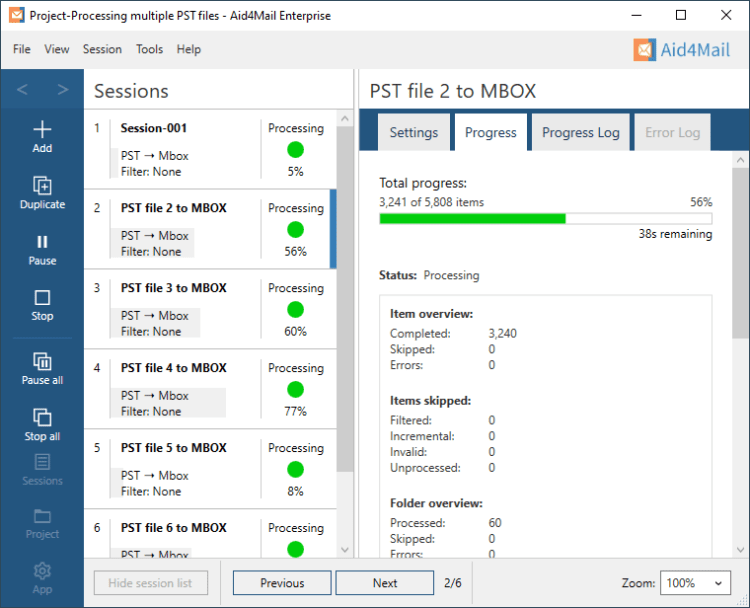Click PST file 2 green status dot
The height and width of the screenshot is (608, 750).
[x=296, y=230]
